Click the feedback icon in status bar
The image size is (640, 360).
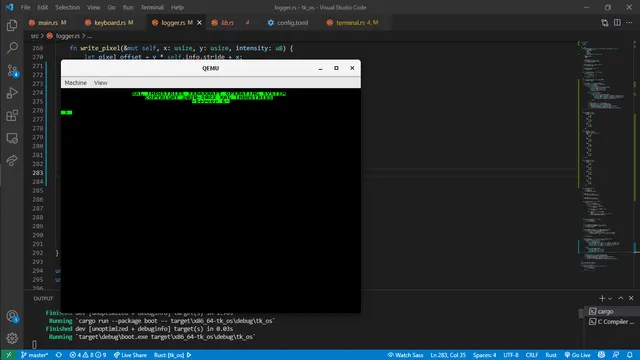tap(616, 355)
